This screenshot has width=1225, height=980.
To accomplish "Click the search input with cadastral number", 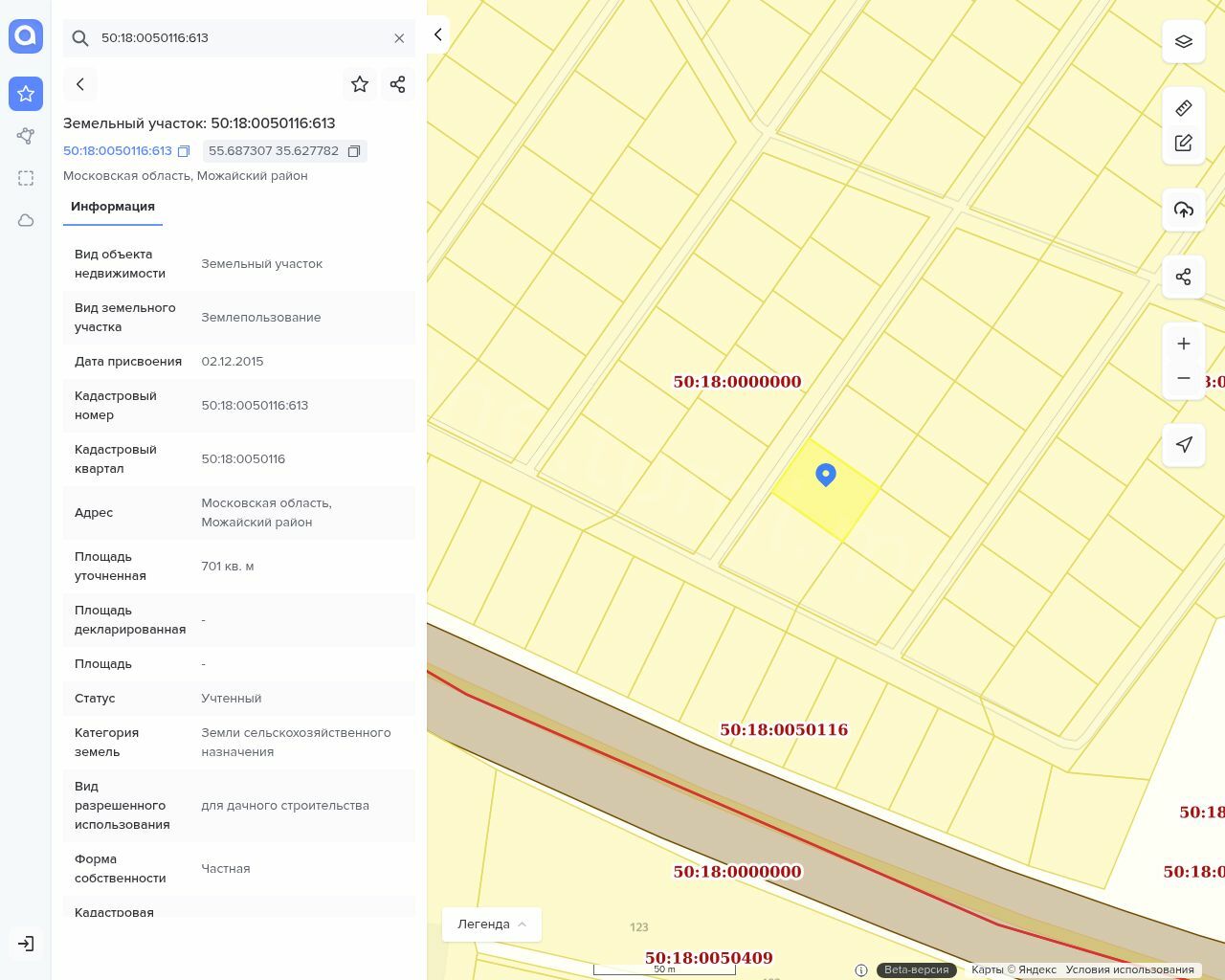I will click(239, 38).
